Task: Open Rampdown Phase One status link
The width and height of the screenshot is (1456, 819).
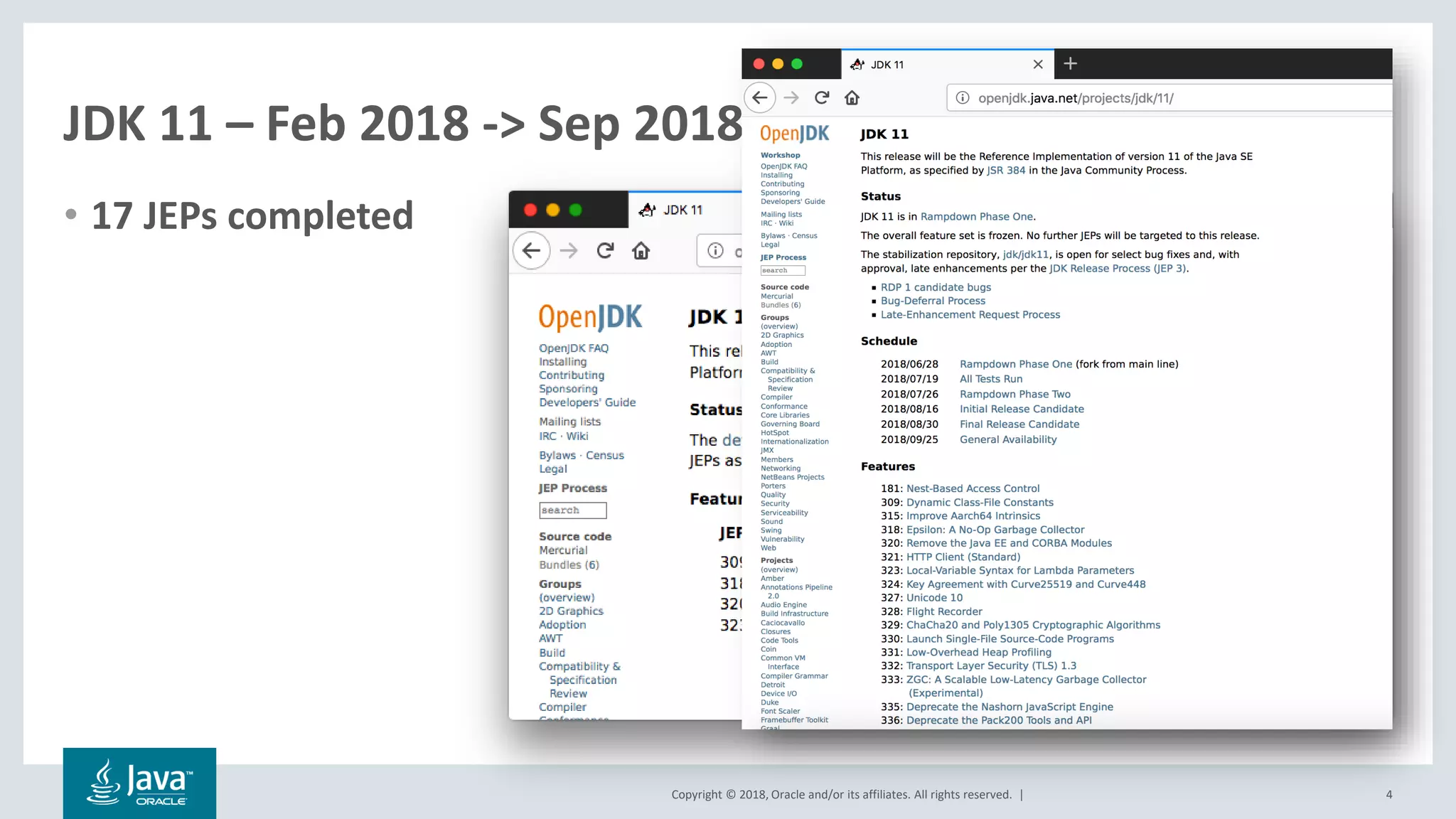Action: 977,216
